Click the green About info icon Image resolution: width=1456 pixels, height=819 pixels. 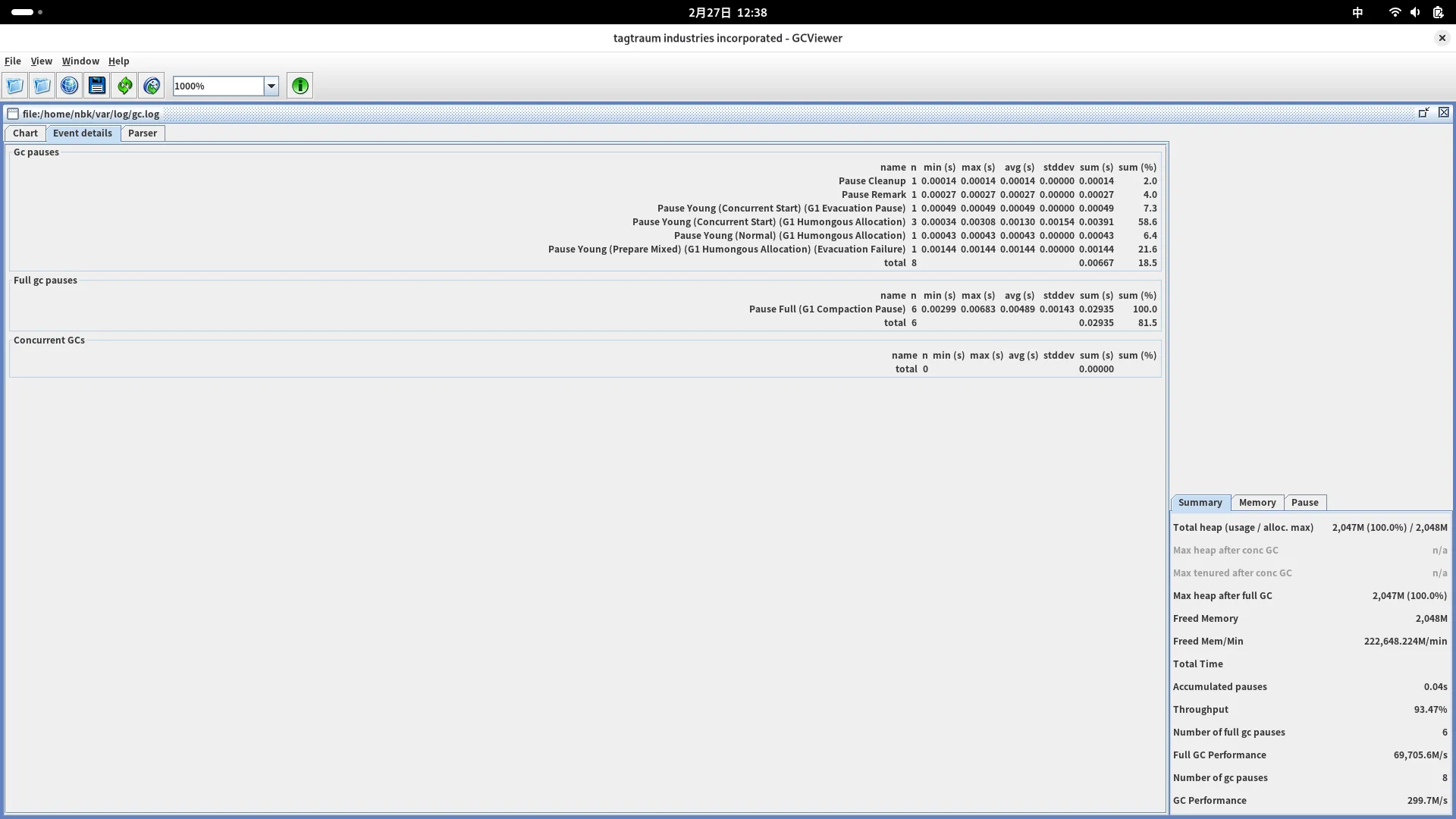click(x=300, y=86)
